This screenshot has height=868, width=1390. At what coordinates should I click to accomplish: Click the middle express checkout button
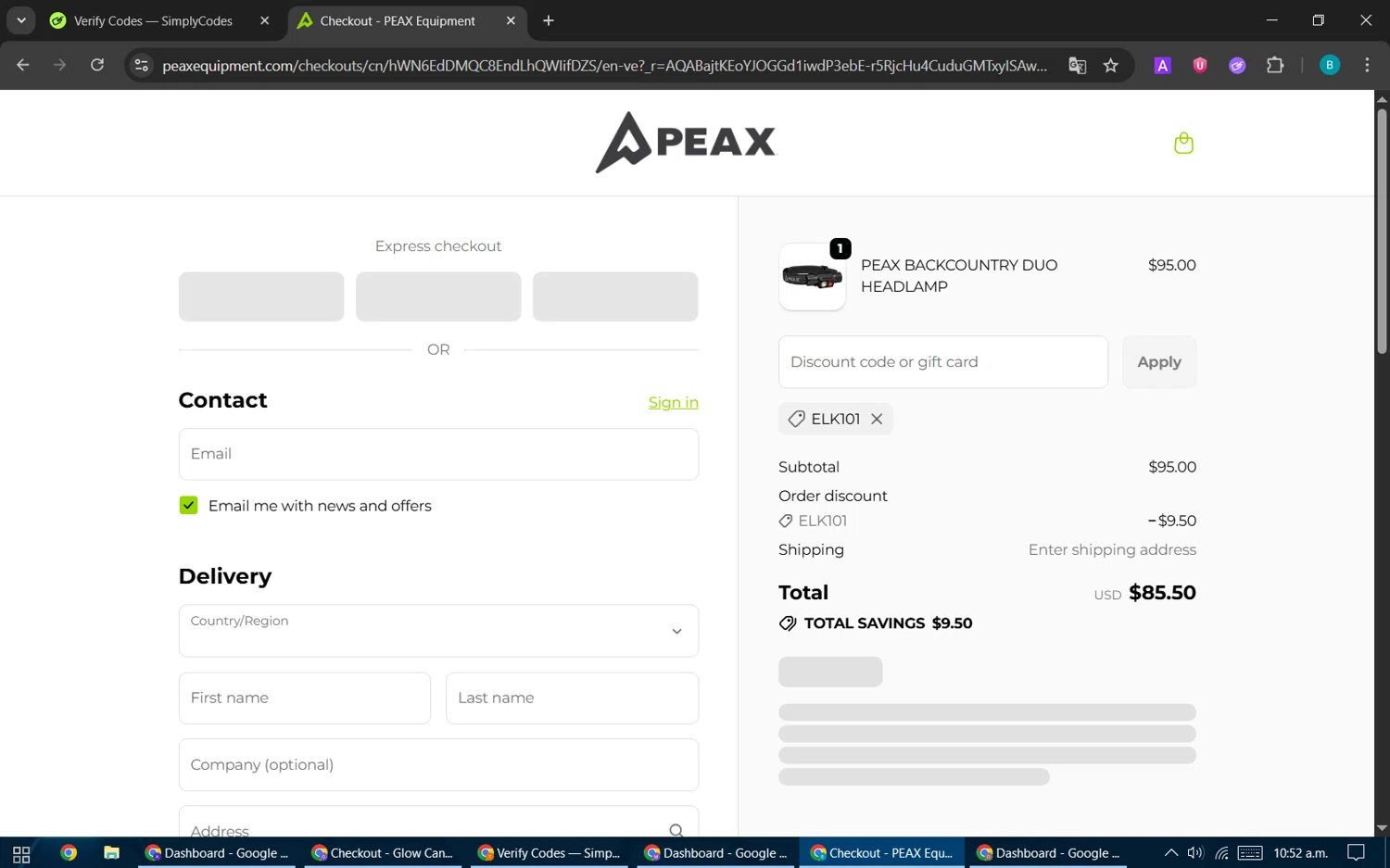tap(438, 296)
